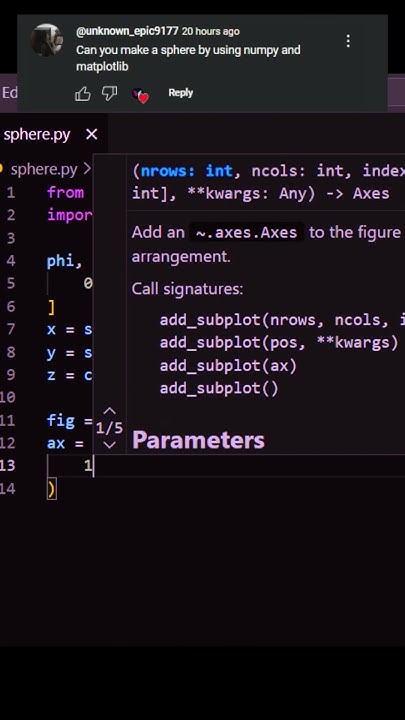Click the 1/5 signature counter

[x=109, y=428]
